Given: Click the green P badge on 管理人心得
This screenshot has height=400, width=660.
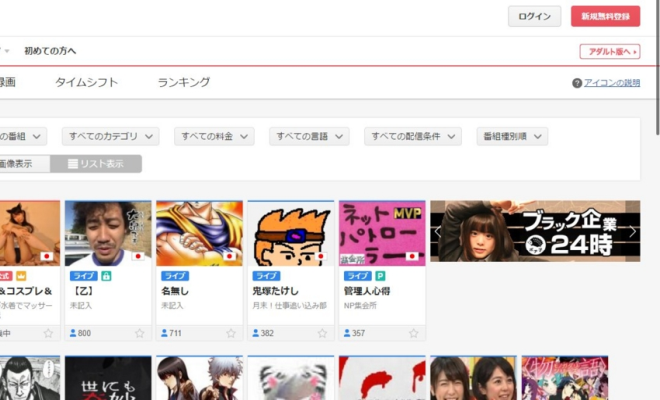Looking at the screenshot, I should tap(381, 275).
